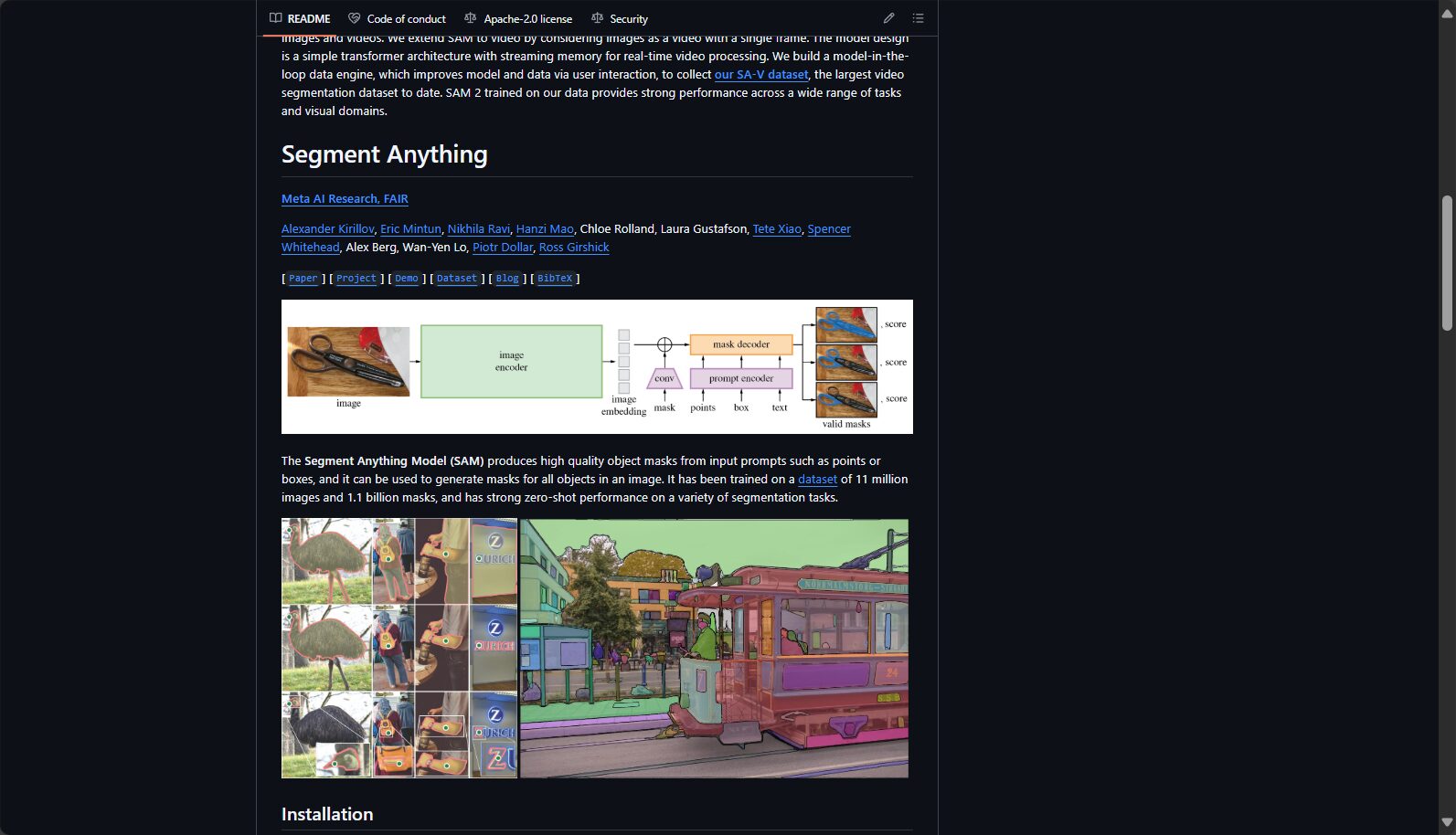Click the author name Laura Gustafson
Viewport: 1456px width, 835px height.
click(x=704, y=229)
